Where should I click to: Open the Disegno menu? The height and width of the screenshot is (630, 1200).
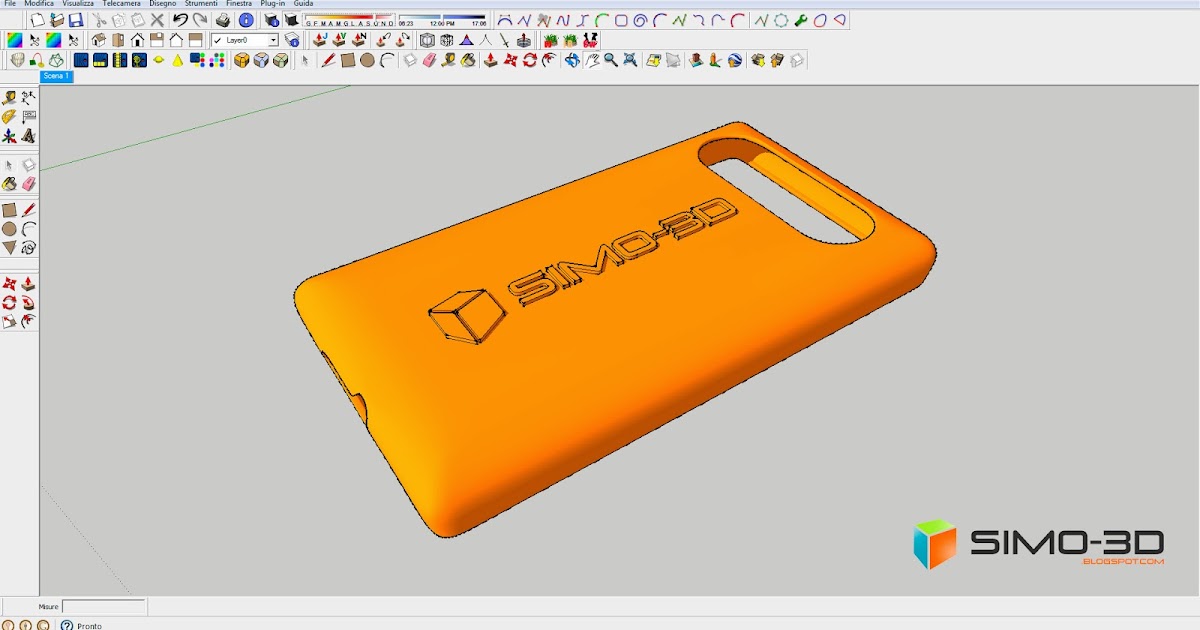point(163,4)
